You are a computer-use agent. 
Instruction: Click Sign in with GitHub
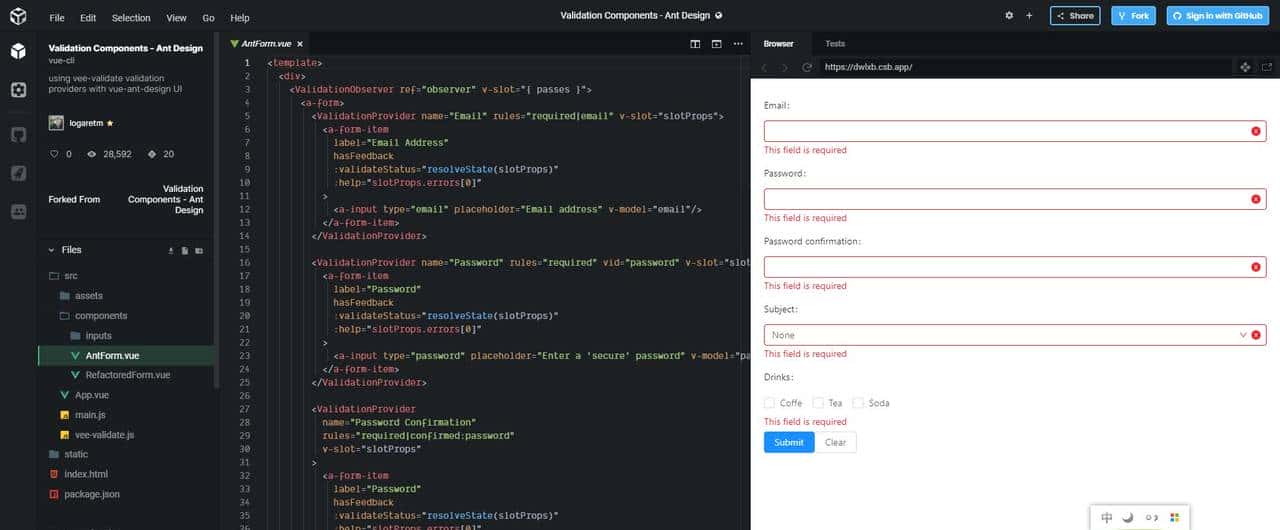pos(1217,16)
